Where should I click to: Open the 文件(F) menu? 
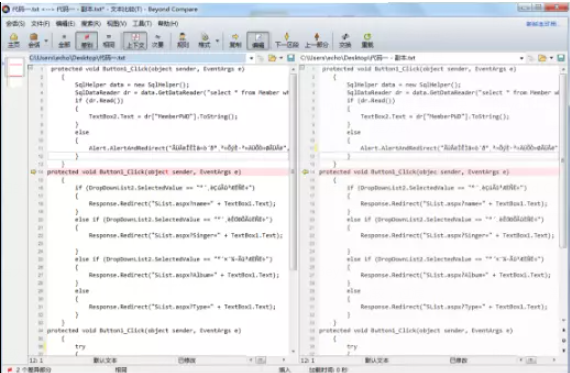pyautogui.click(x=40, y=24)
